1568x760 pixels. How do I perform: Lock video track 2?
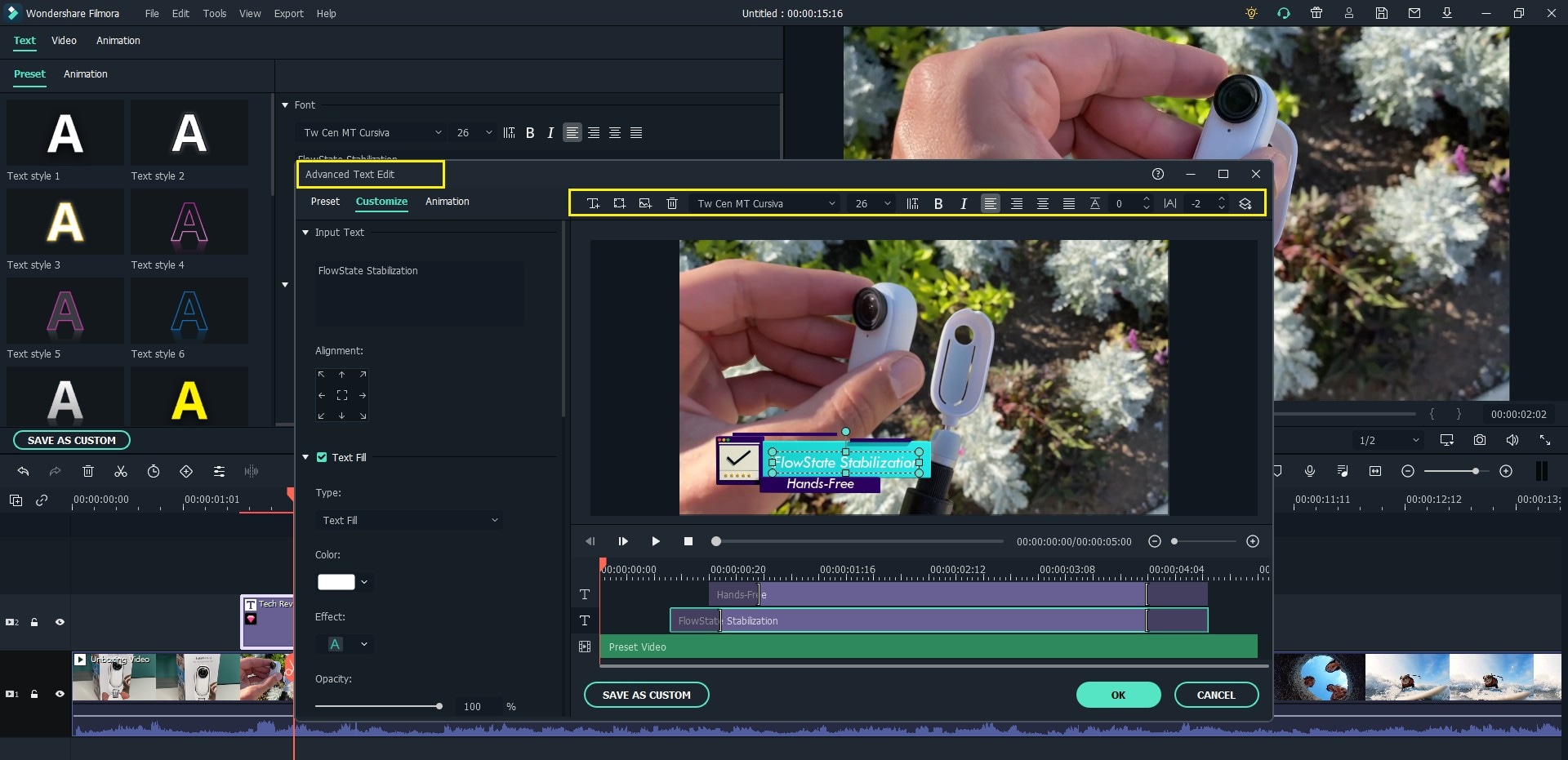(x=34, y=622)
